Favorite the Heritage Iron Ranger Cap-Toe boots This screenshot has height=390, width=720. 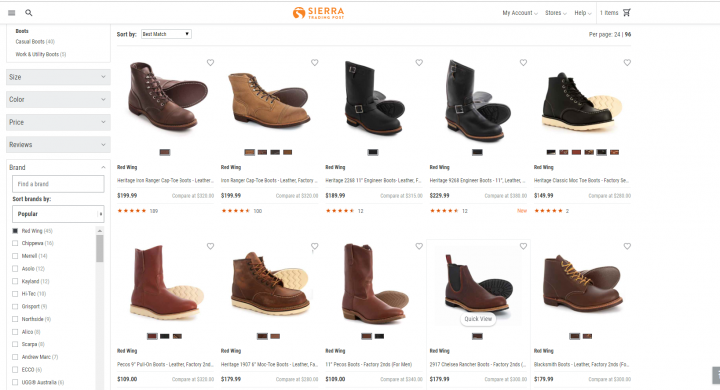pyautogui.click(x=210, y=62)
